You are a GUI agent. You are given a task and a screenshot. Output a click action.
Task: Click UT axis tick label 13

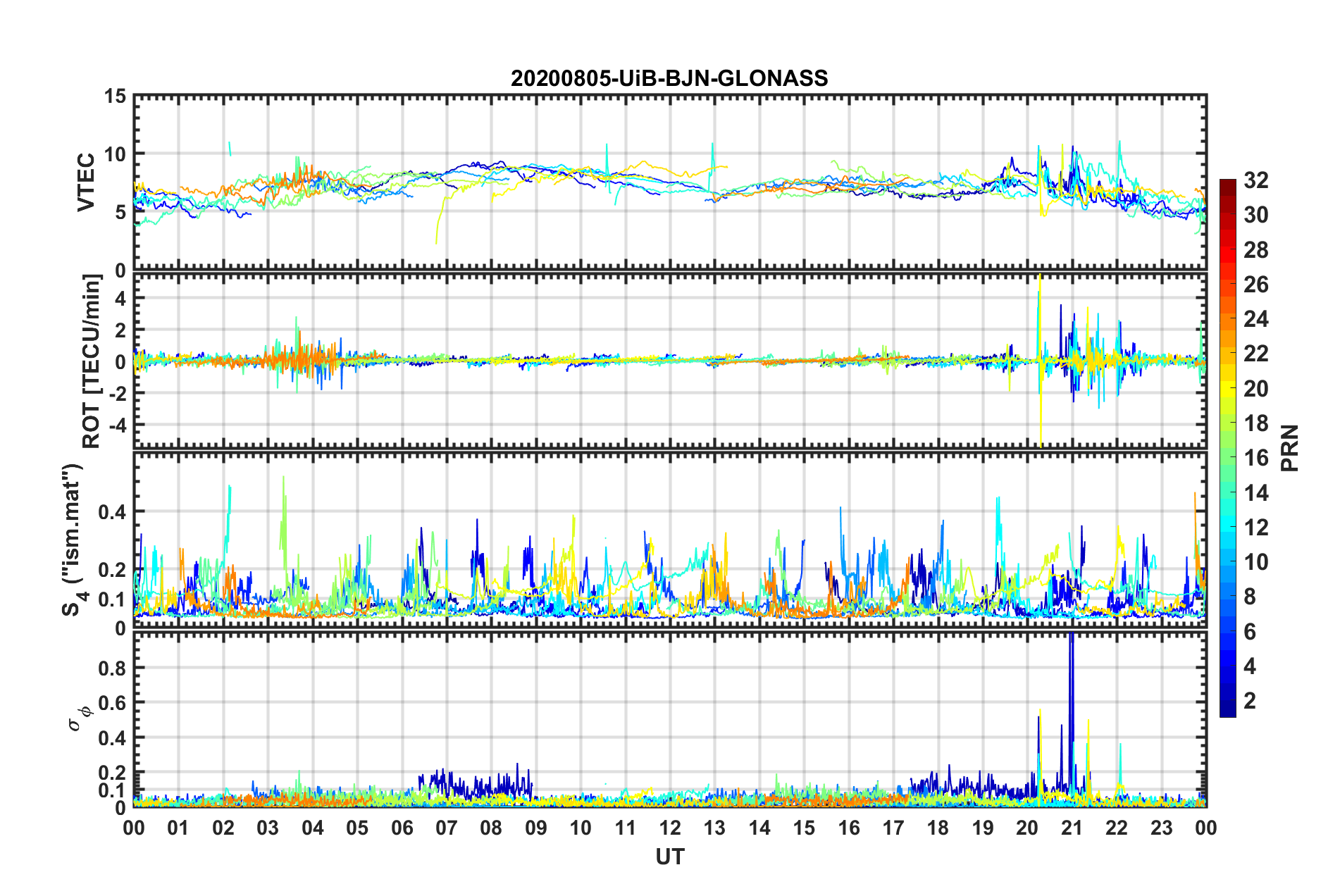point(714,828)
